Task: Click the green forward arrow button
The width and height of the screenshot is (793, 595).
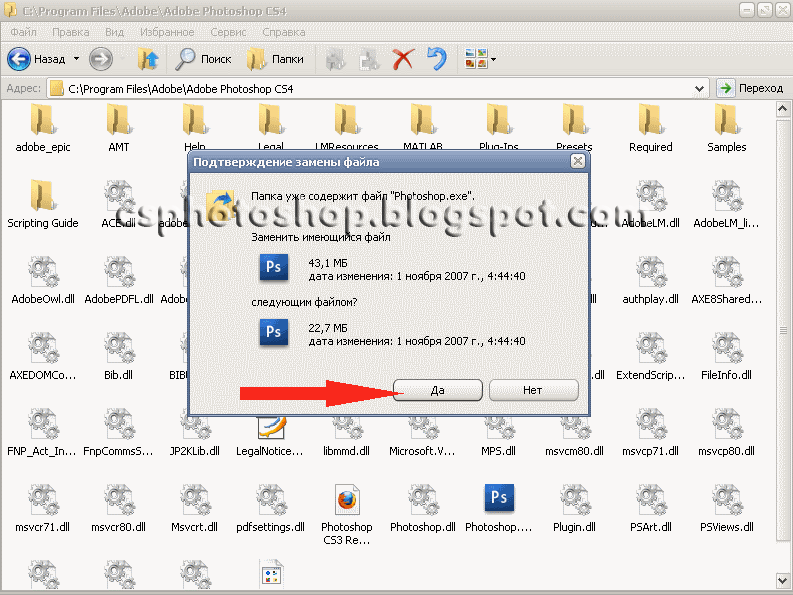Action: point(101,59)
